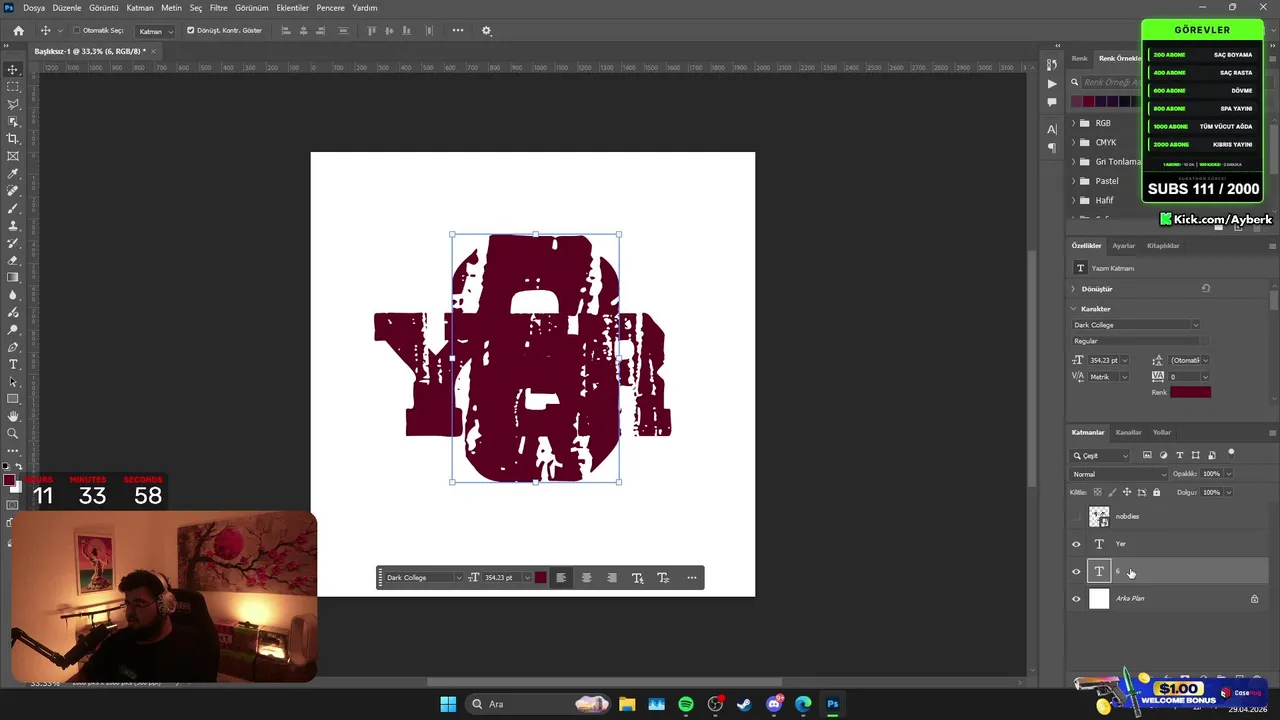Select the Clone Stamp tool
The width and height of the screenshot is (1280, 720).
13,226
